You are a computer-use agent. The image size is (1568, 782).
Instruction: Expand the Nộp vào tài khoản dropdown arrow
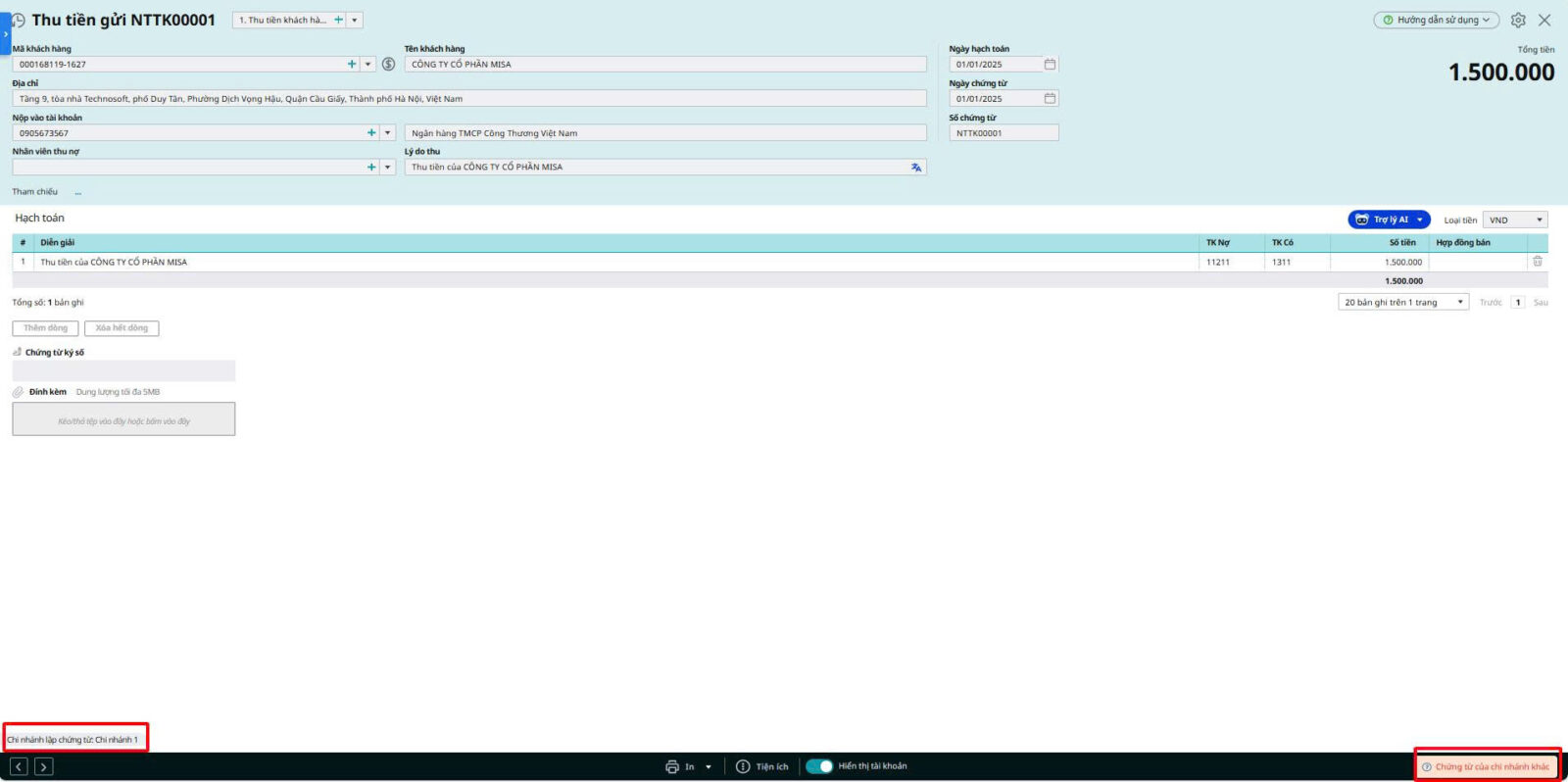click(388, 133)
